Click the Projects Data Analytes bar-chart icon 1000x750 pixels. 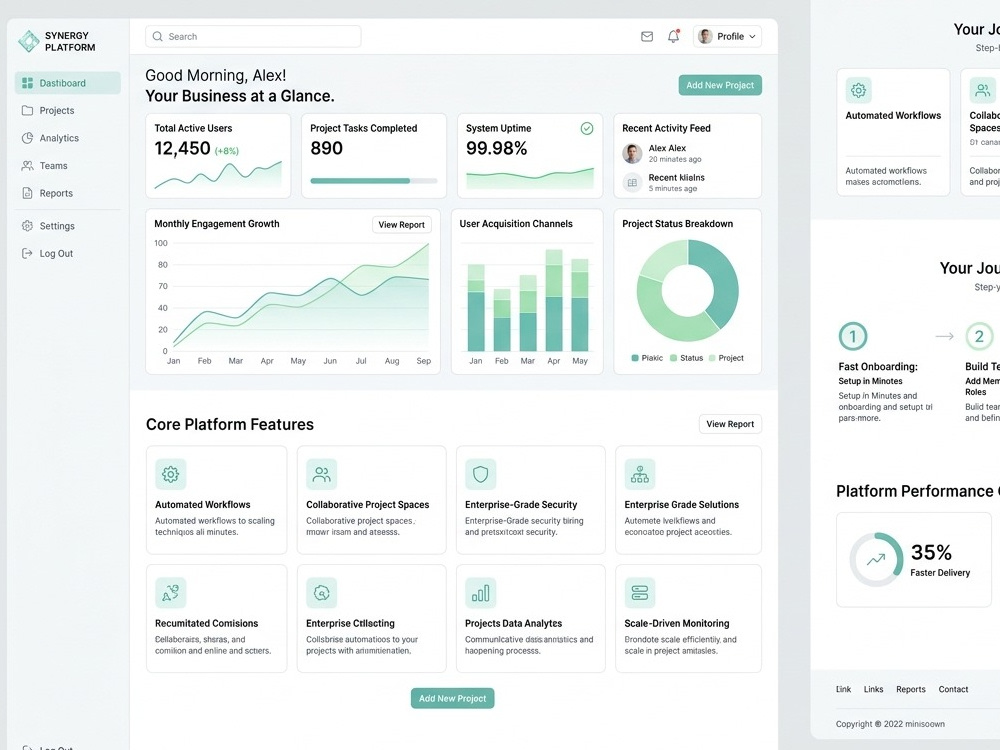coord(480,593)
